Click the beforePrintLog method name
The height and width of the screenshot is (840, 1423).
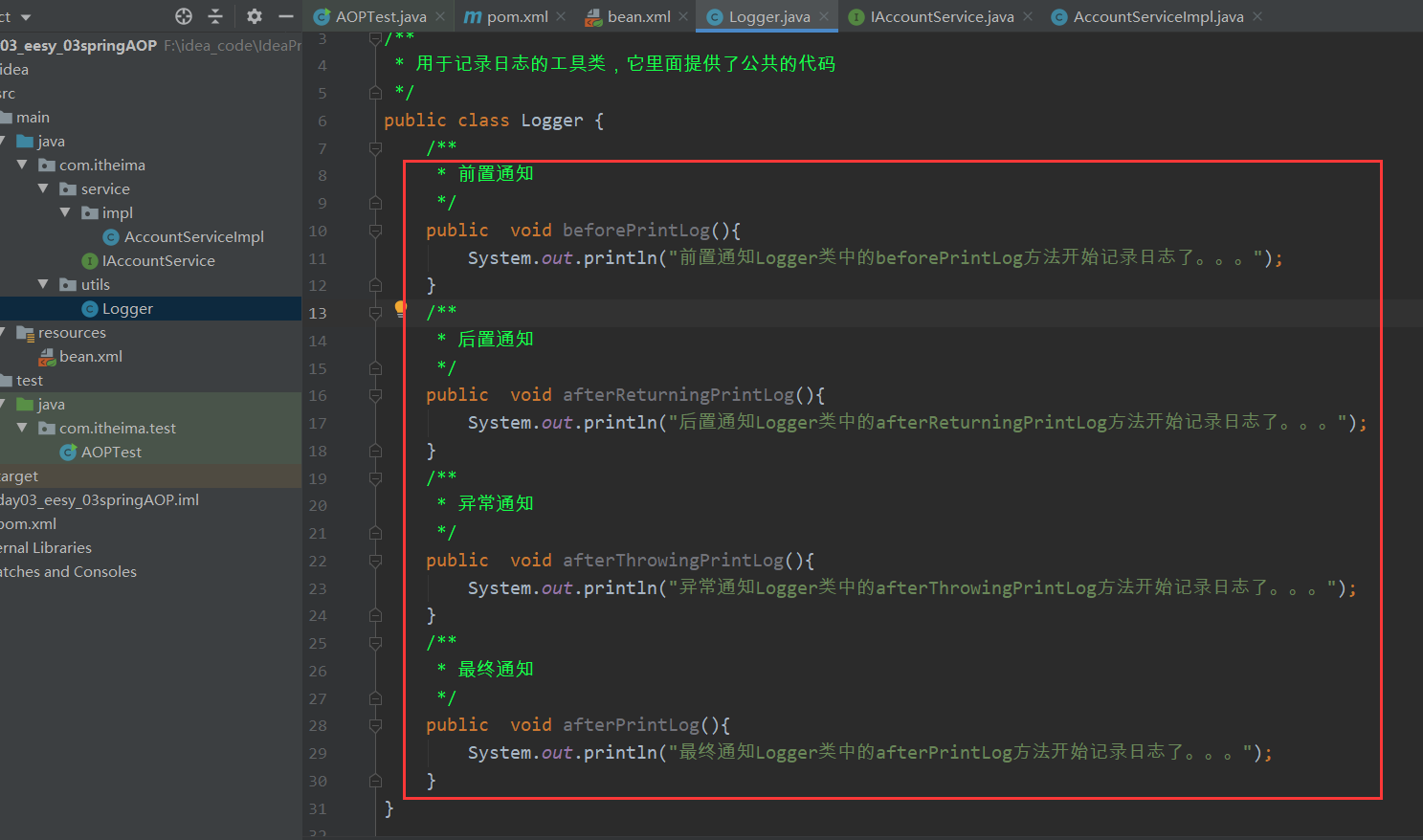(x=636, y=231)
